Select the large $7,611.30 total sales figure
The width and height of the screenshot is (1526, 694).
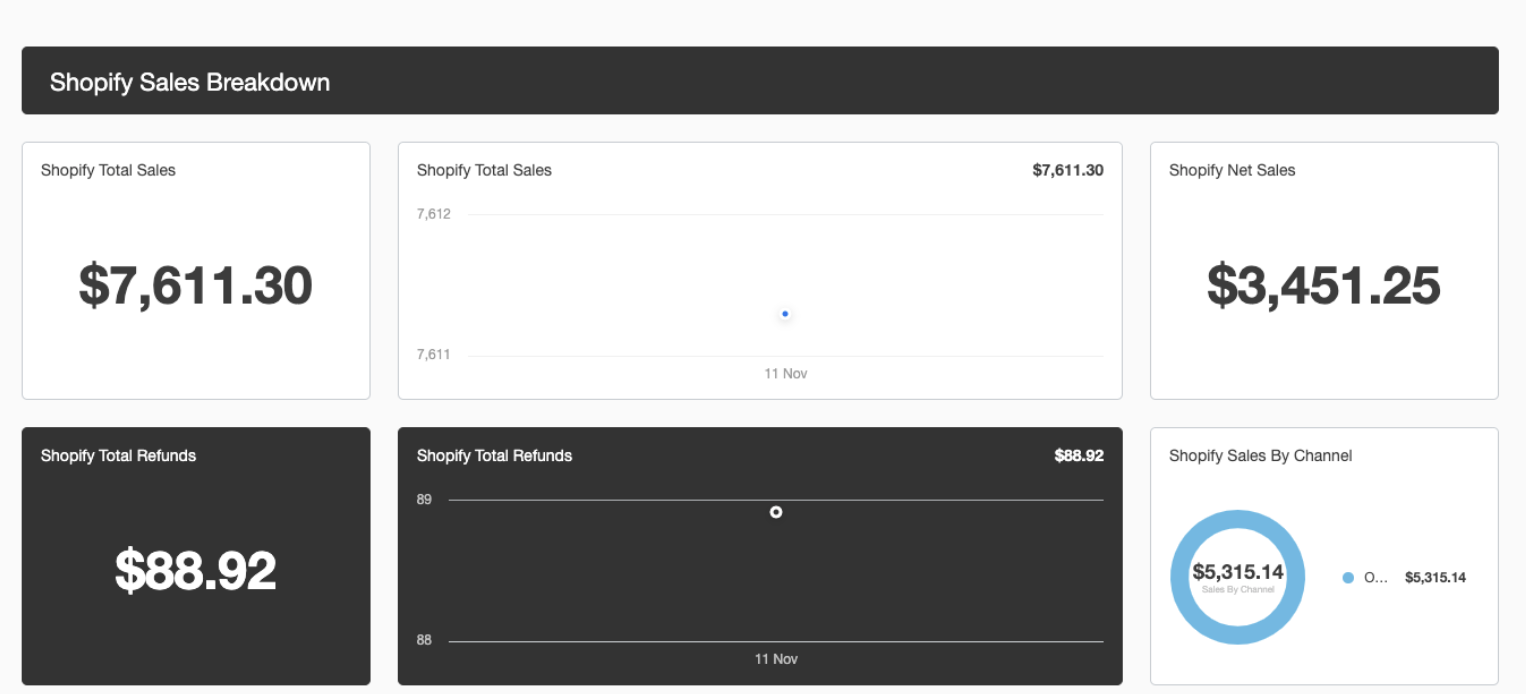click(196, 285)
